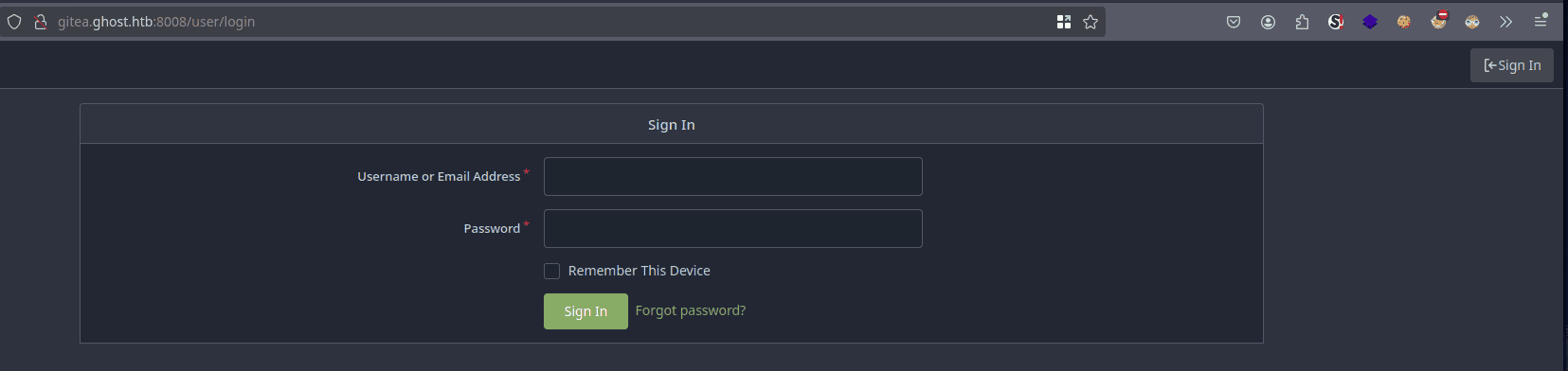Expand the more tools overflow chevron
Image resolution: width=1568 pixels, height=371 pixels.
coord(1506,22)
